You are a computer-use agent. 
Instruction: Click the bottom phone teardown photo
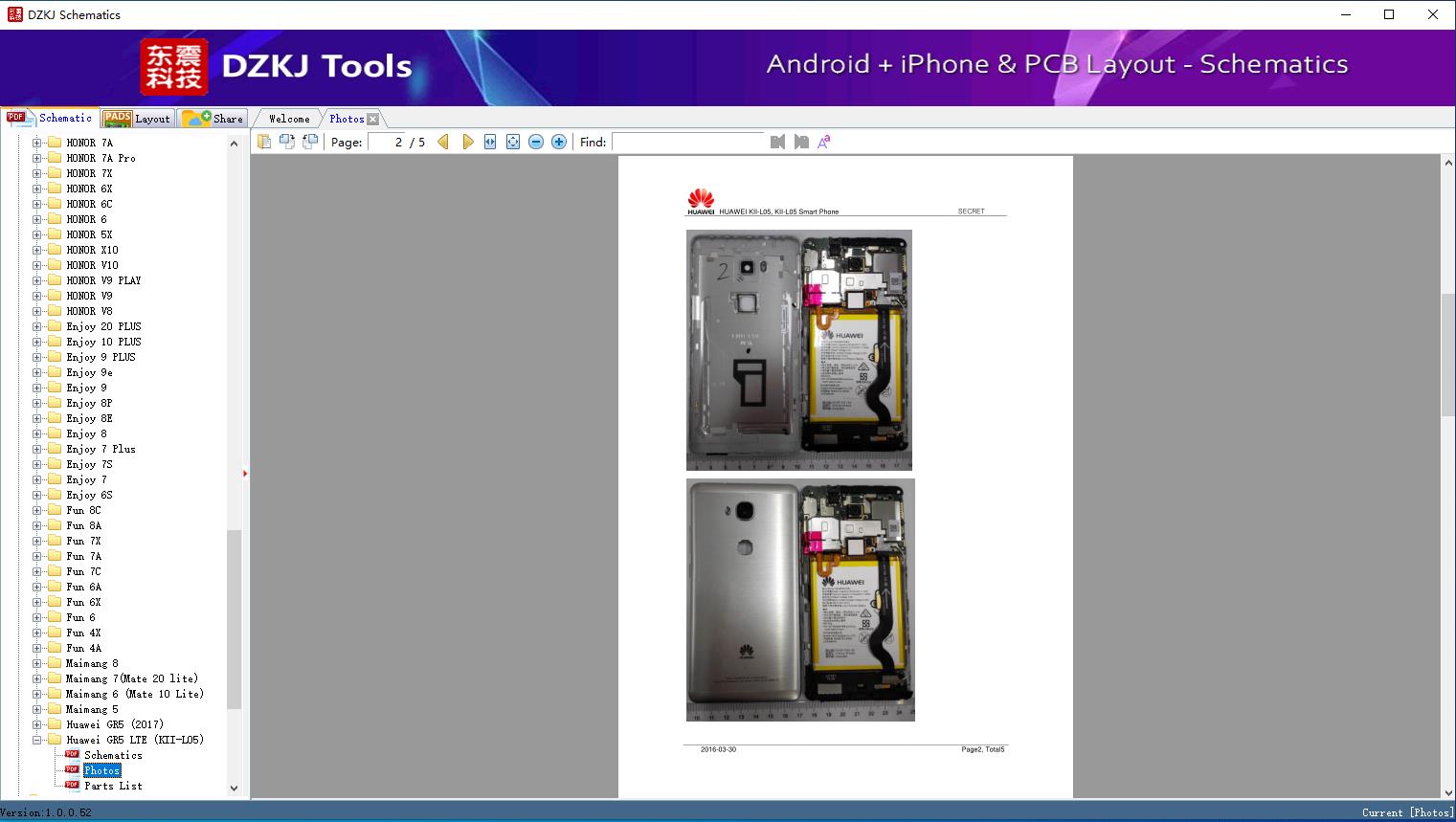point(800,600)
